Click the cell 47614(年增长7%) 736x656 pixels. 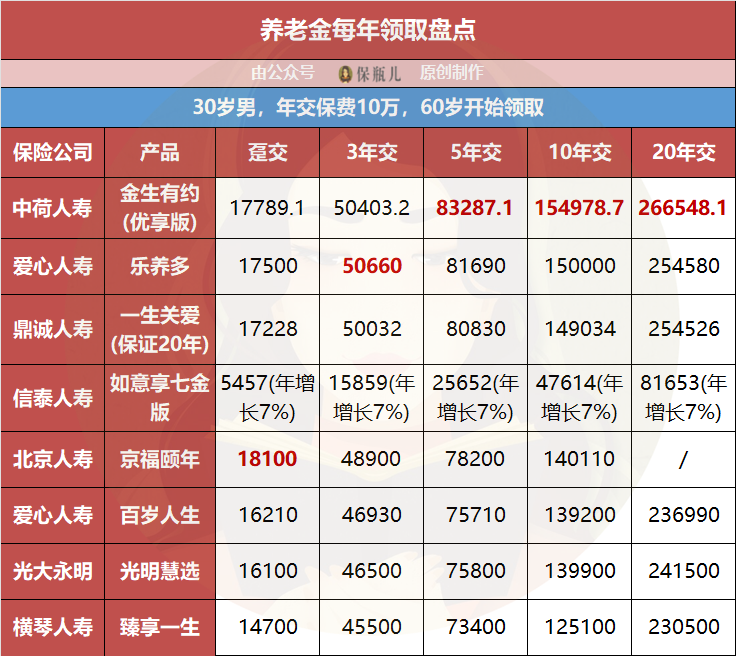[580, 398]
